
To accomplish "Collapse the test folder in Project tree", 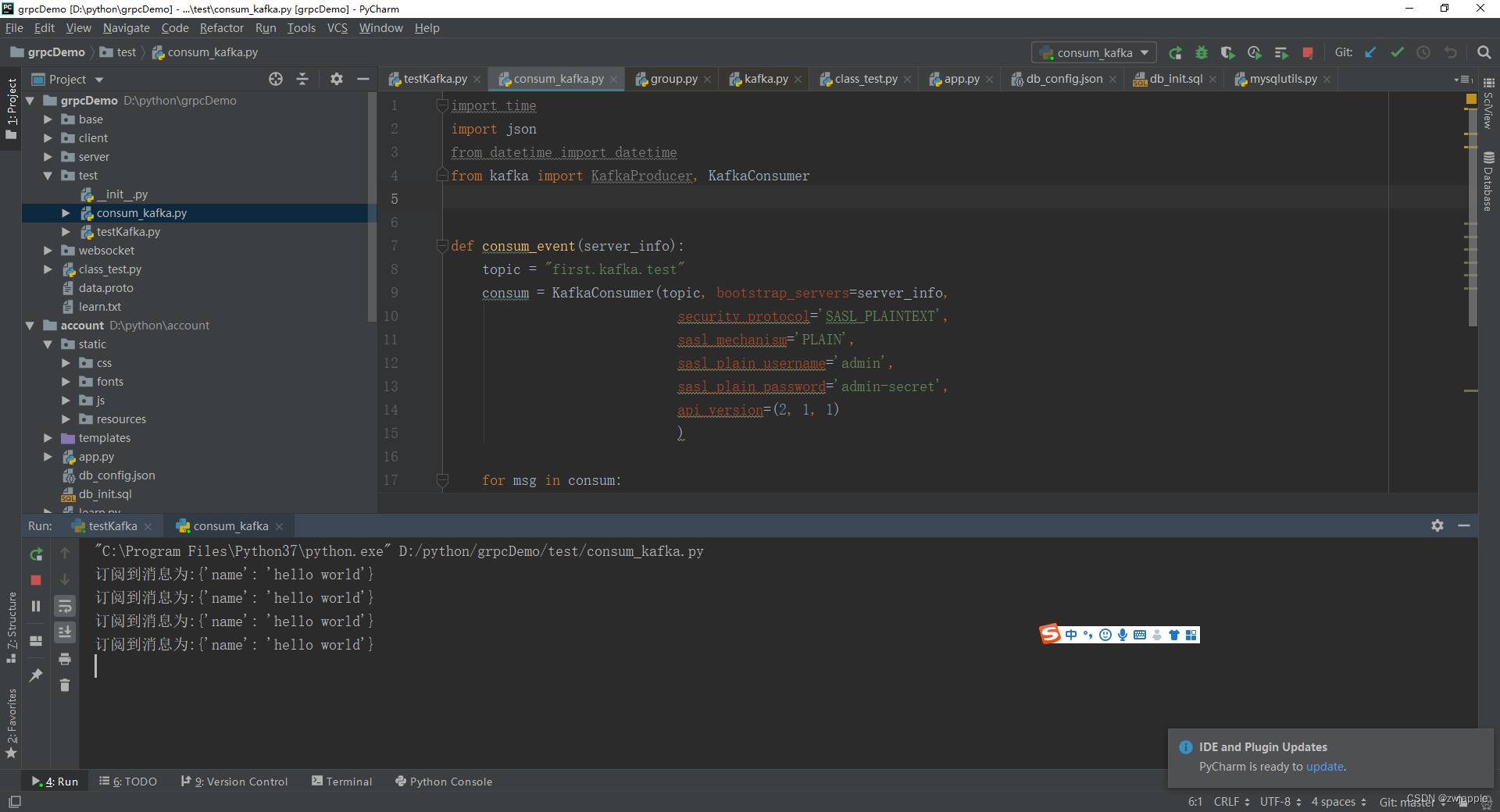I will 48,175.
